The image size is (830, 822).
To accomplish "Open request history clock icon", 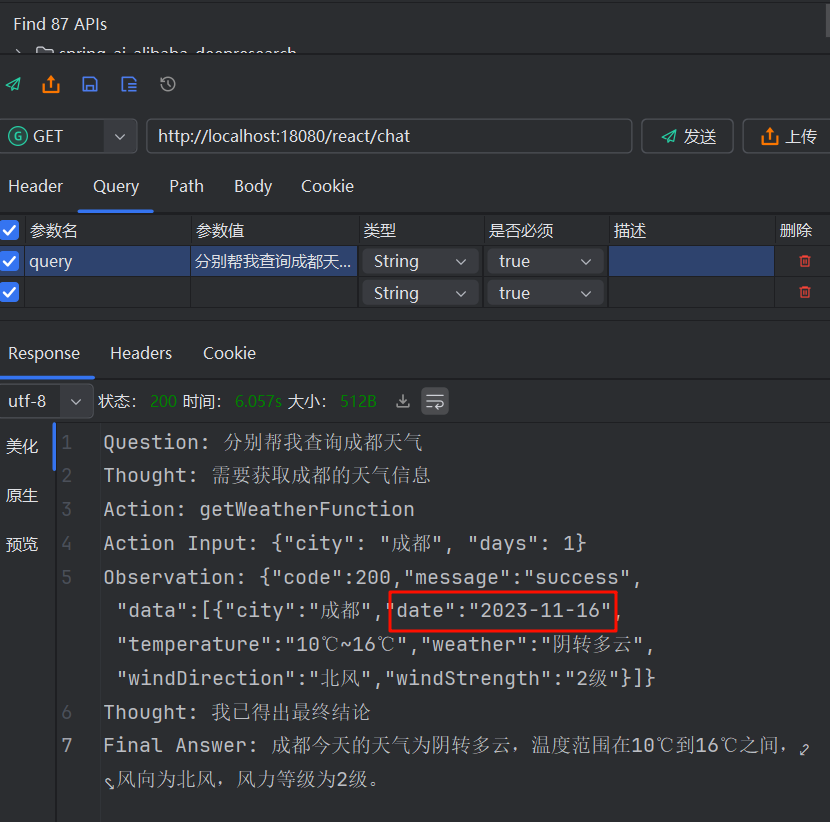I will pos(168,84).
